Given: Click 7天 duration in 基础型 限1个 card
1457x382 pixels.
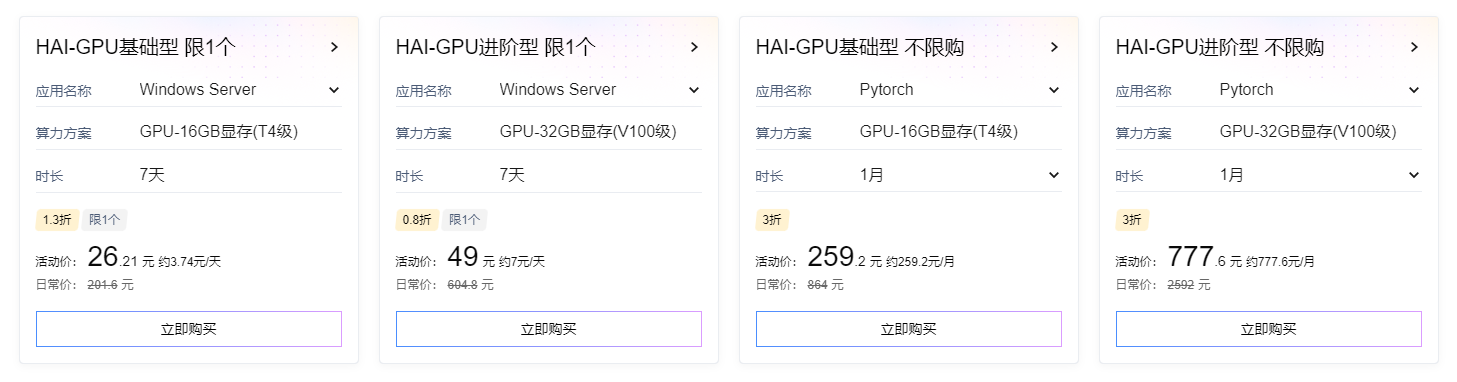Looking at the screenshot, I should click(x=152, y=175).
